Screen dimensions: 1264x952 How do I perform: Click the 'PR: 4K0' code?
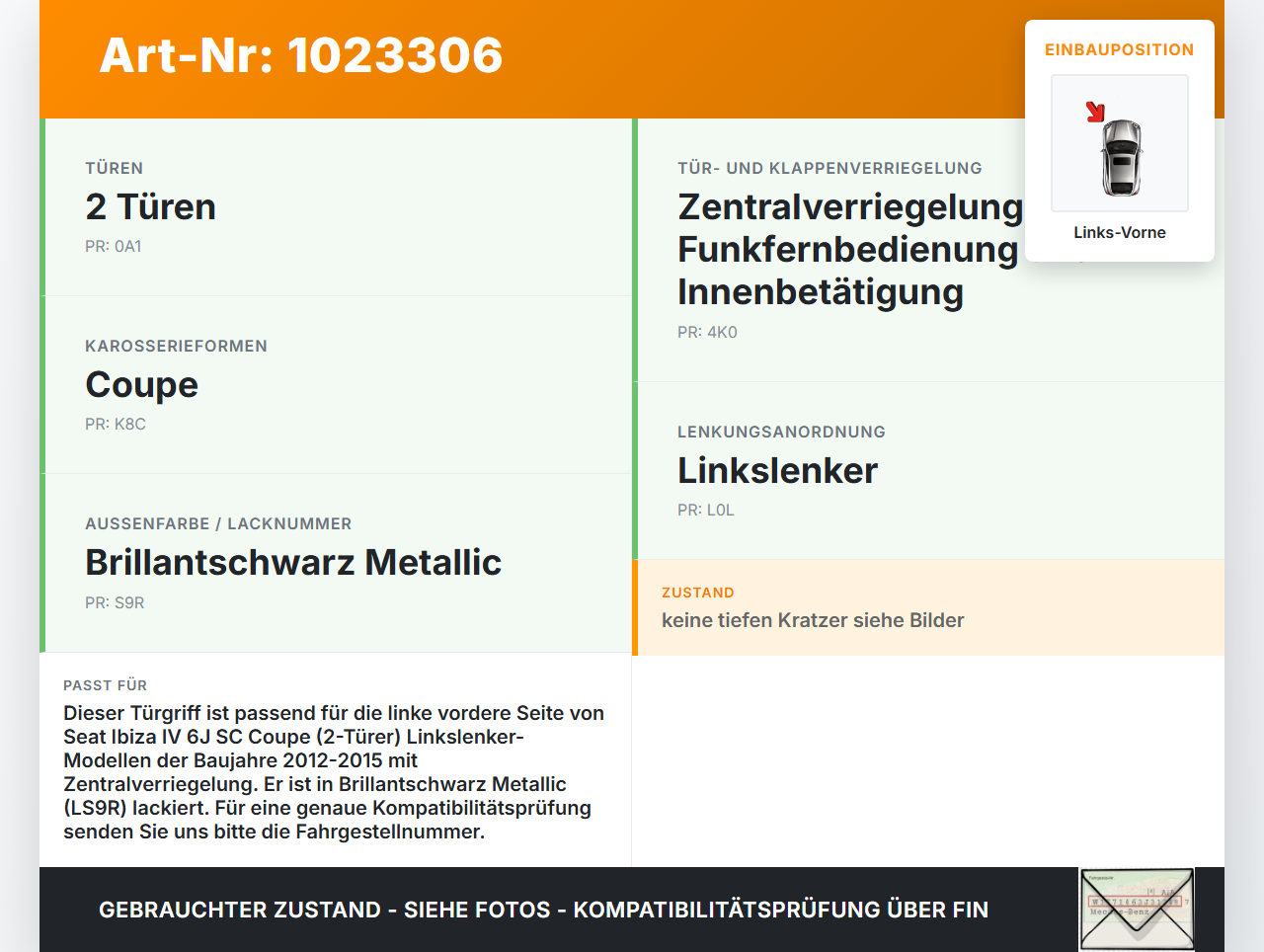(x=707, y=332)
